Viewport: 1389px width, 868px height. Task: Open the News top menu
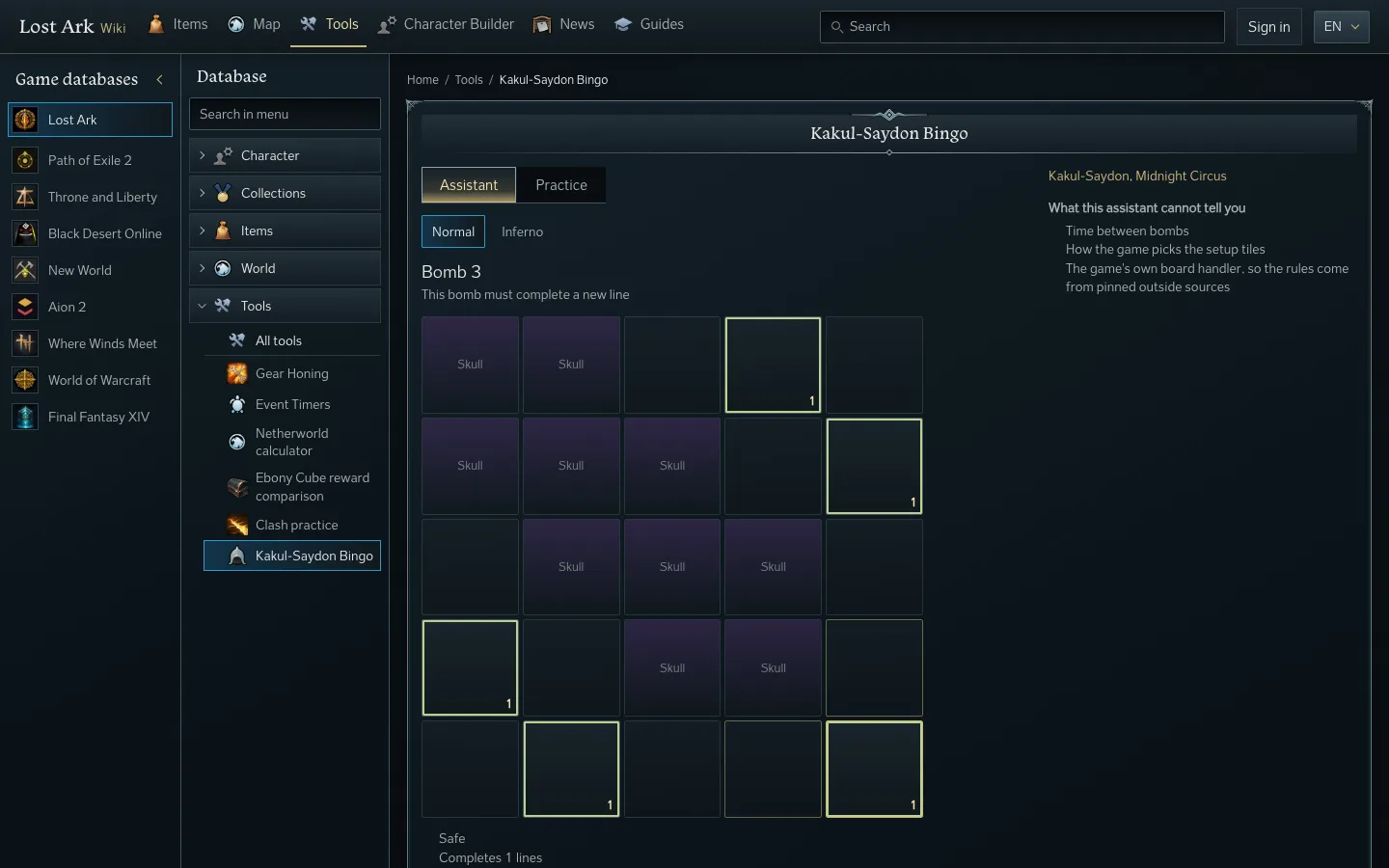tap(564, 24)
